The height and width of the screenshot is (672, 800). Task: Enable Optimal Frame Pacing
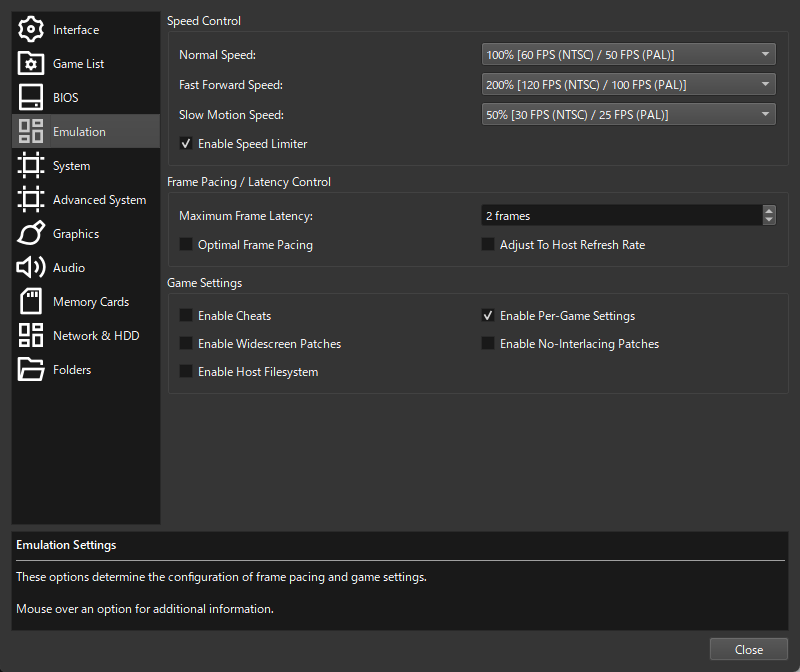pyautogui.click(x=186, y=244)
